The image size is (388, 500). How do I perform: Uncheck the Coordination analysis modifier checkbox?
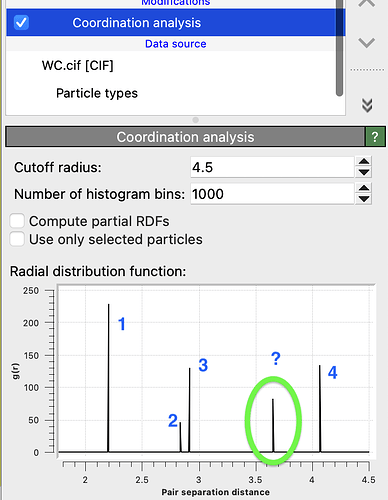point(21,23)
